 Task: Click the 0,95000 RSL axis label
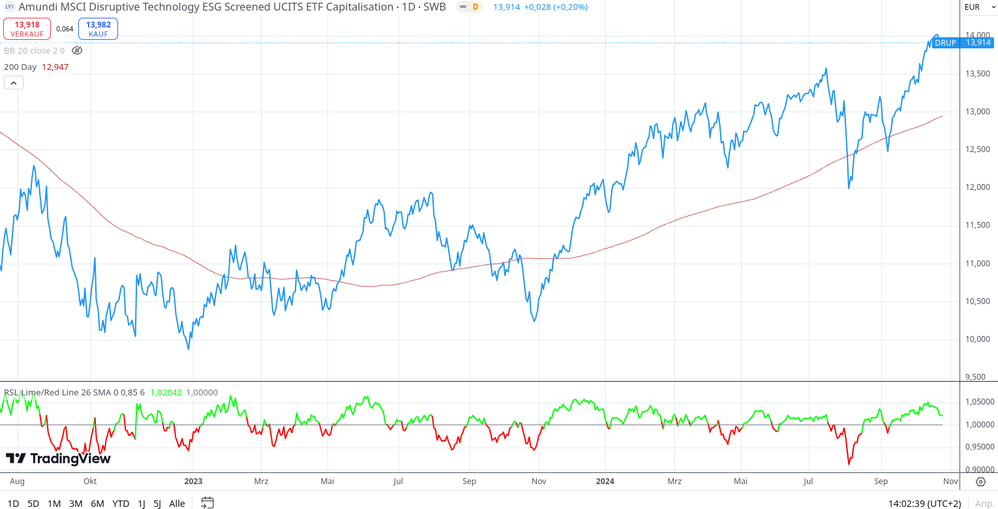pos(978,447)
